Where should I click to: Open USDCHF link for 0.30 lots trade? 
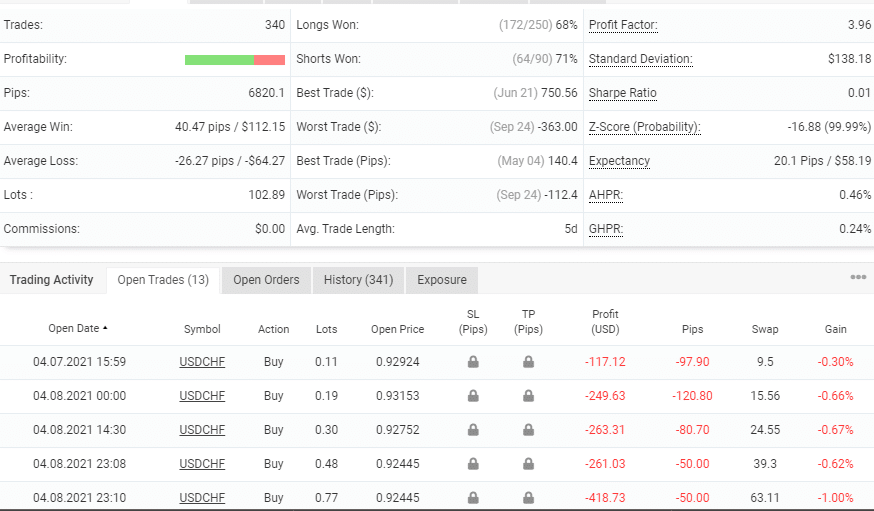202,430
